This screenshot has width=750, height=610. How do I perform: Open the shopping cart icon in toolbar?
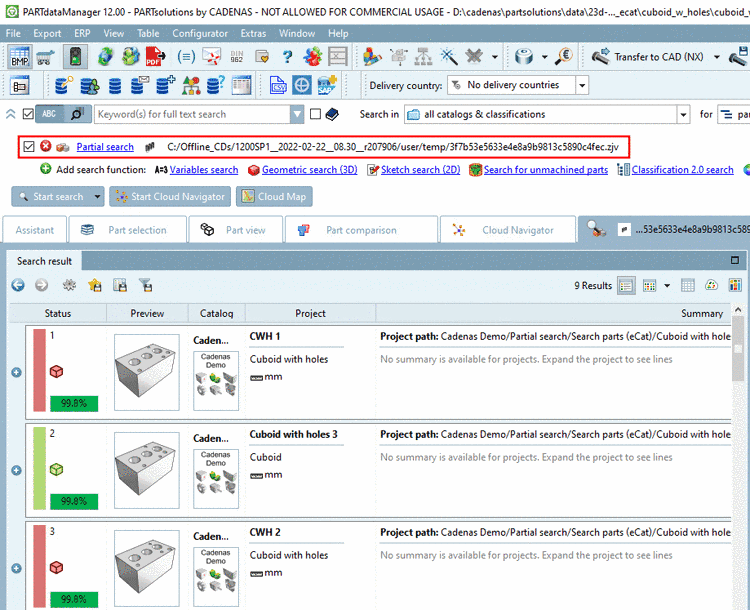[44, 57]
